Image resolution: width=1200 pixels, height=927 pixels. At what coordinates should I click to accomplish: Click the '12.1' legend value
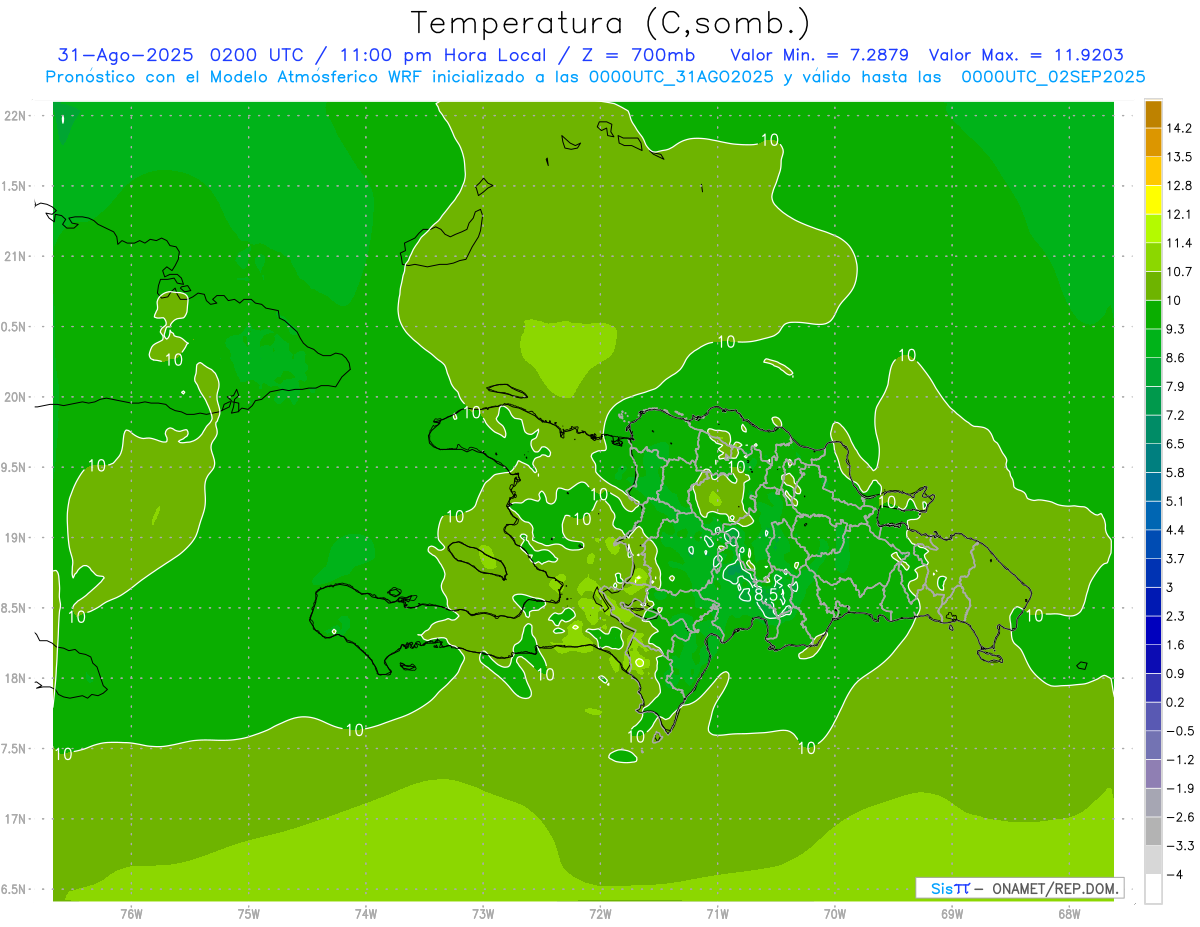click(x=1181, y=214)
